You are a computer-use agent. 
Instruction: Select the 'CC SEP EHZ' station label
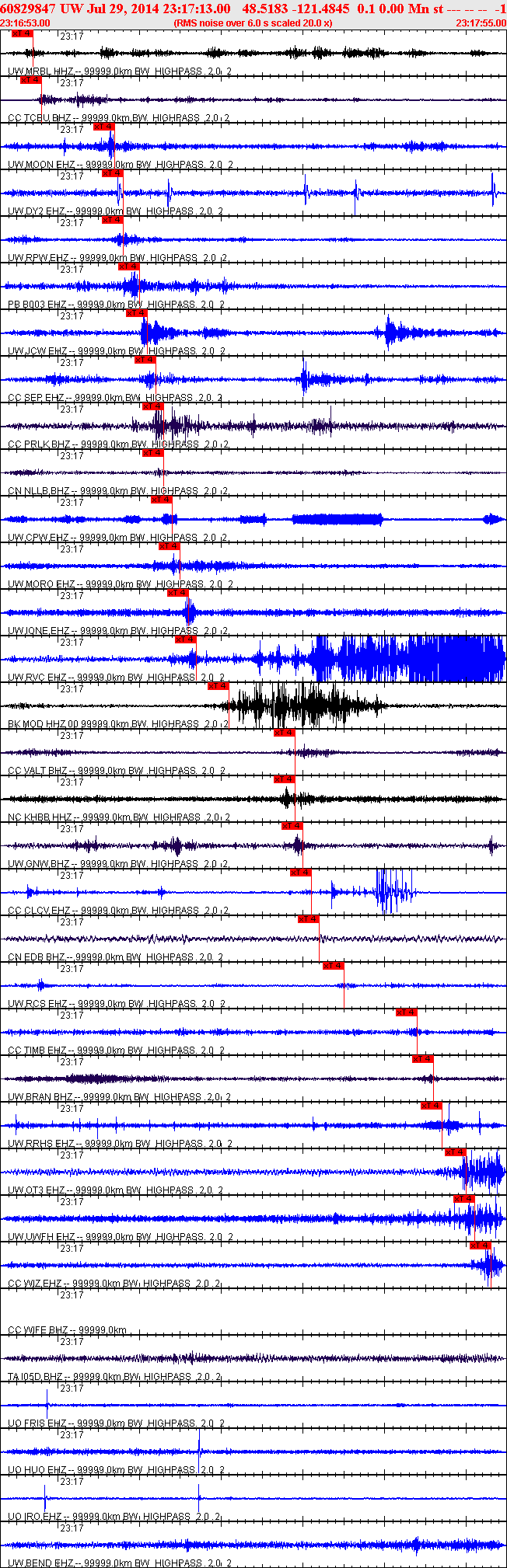(x=36, y=398)
